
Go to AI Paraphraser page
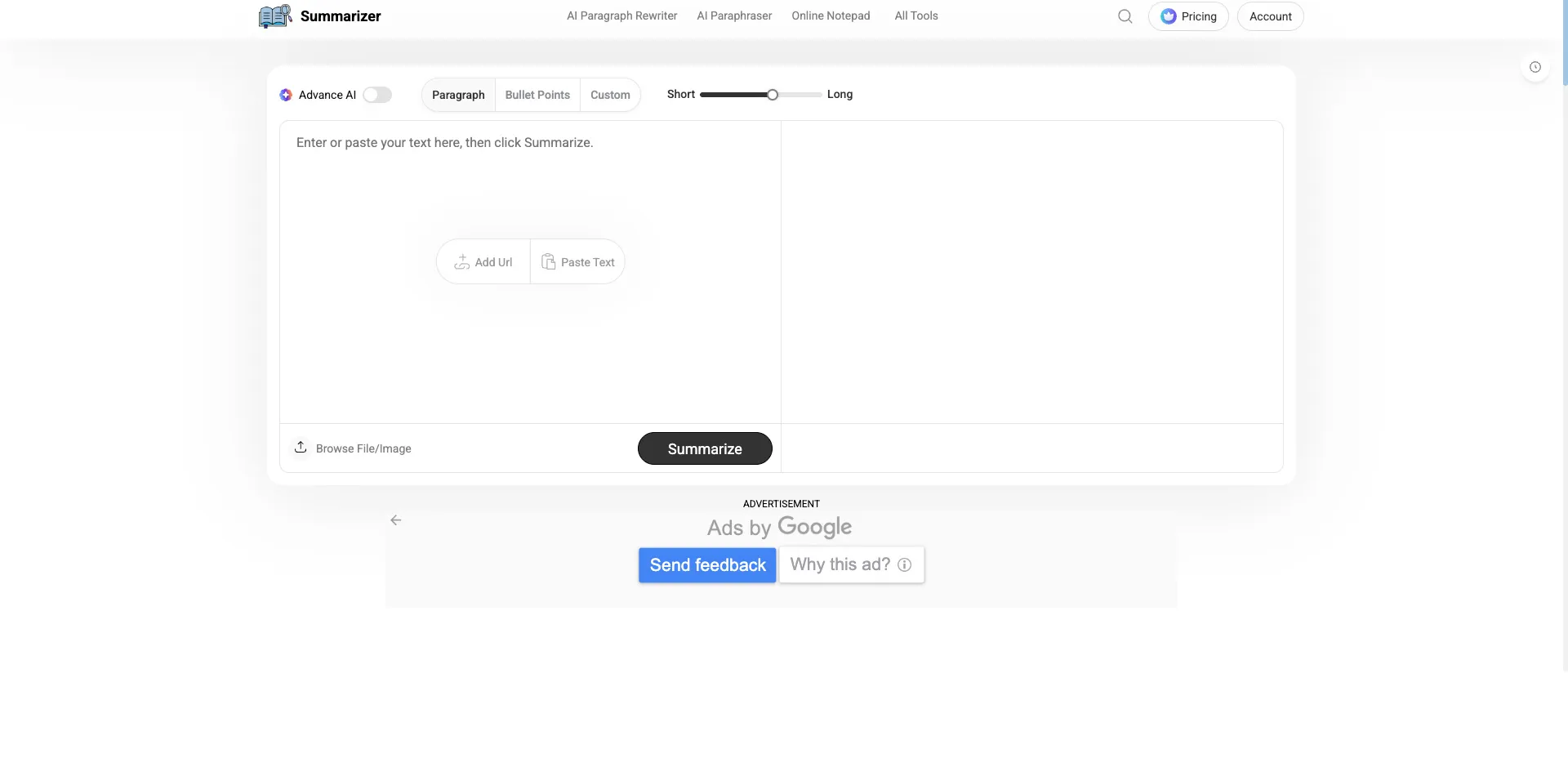pos(734,16)
